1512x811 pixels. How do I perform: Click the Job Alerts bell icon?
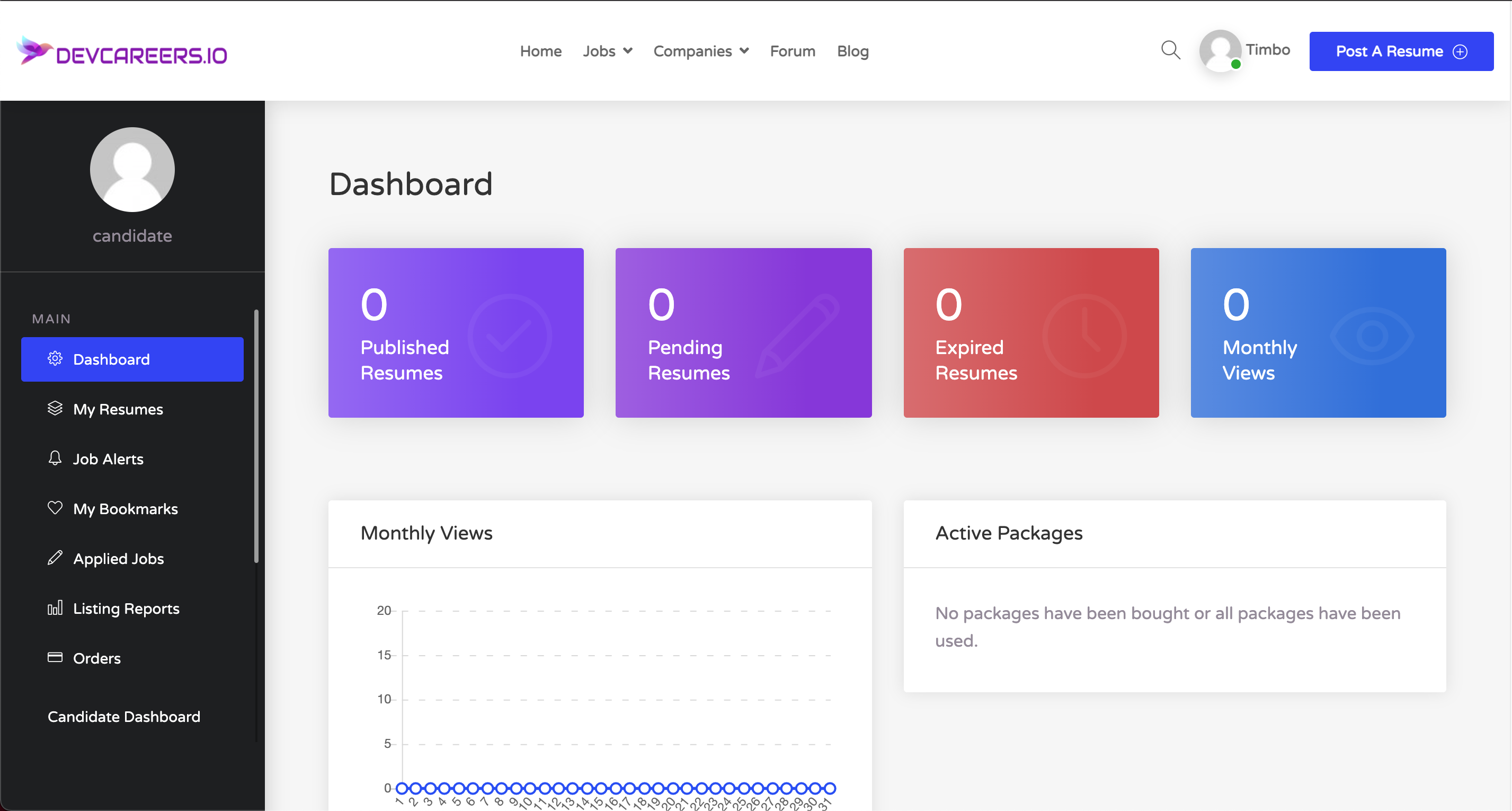55,458
